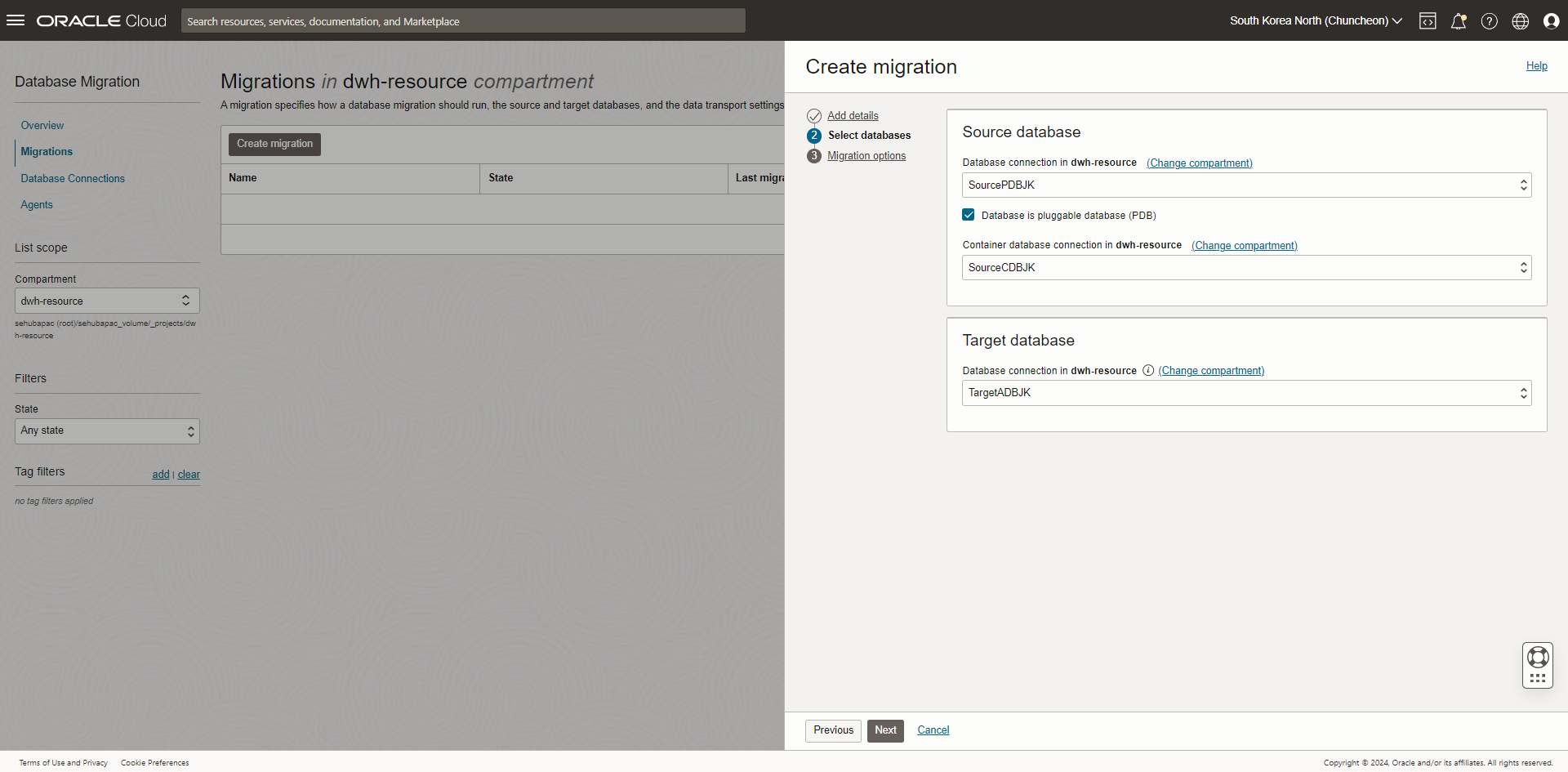Change compartment for container database connection
Image resolution: width=1568 pixels, height=772 pixels.
pos(1244,246)
